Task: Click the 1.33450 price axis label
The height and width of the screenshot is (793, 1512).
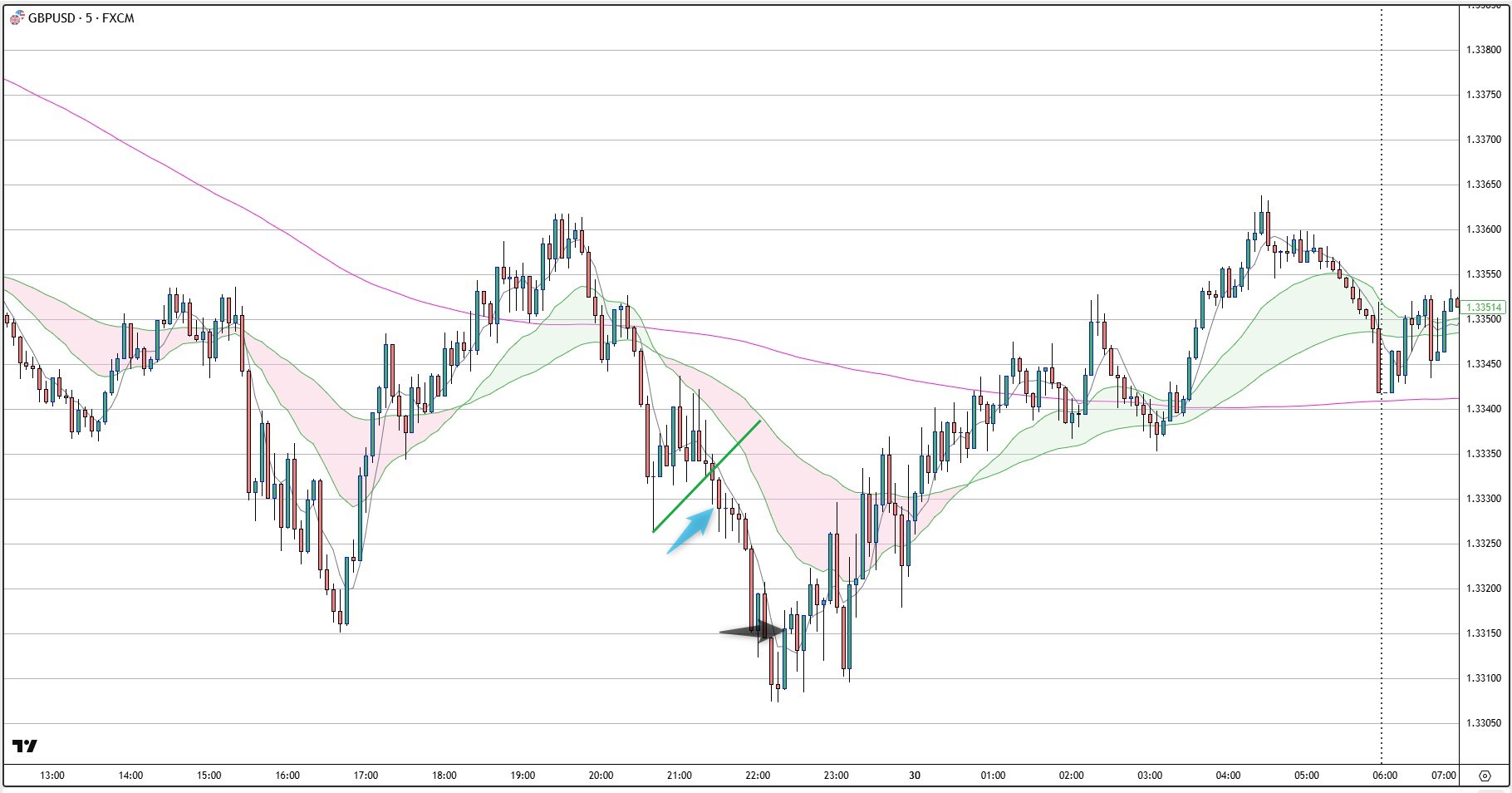Action: point(1483,364)
